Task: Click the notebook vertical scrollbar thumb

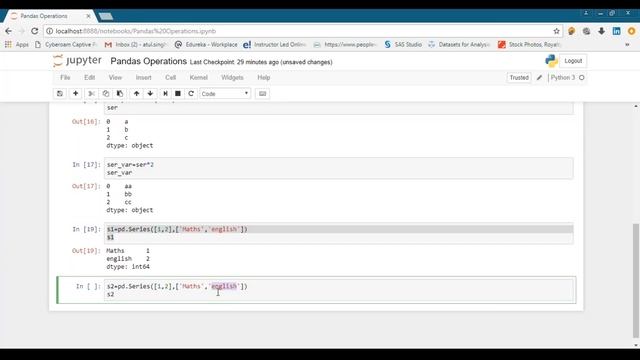Action: coord(636,281)
